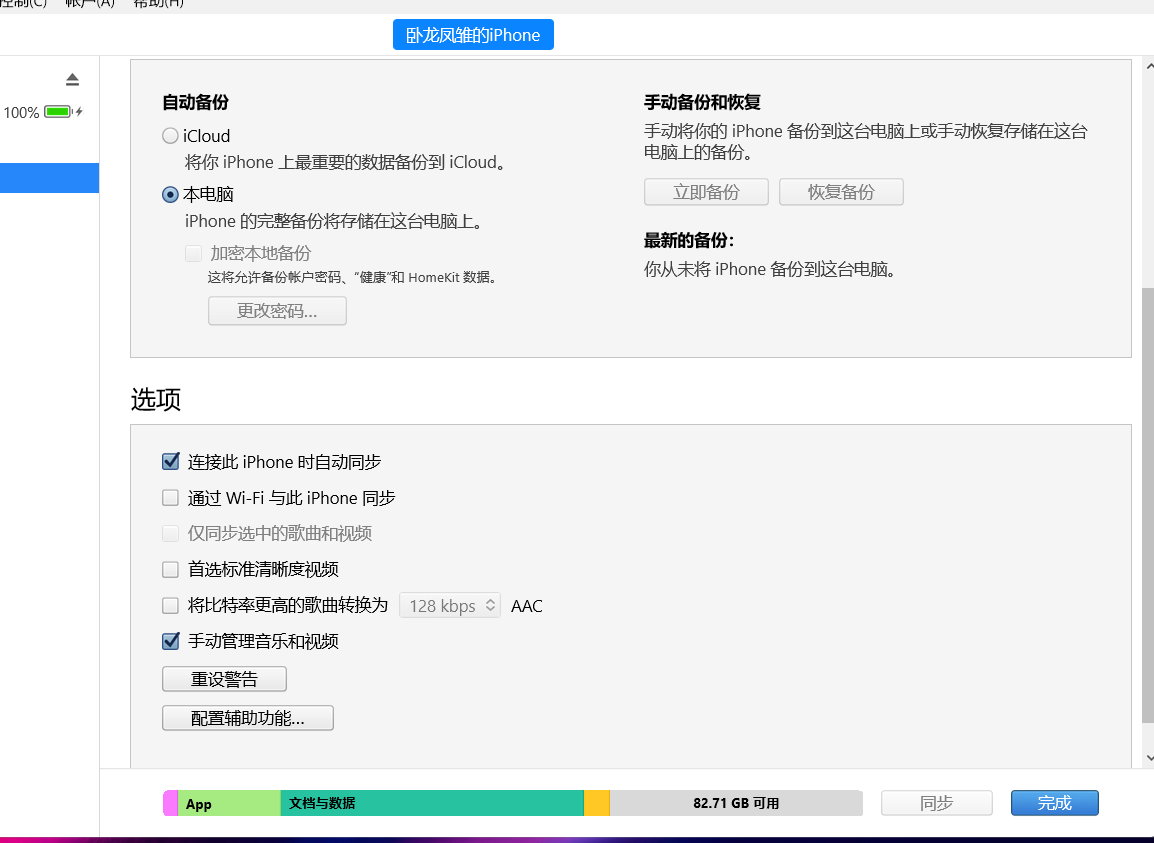Check 首选标准清晰度视频 option
The height and width of the screenshot is (843, 1154).
(x=170, y=570)
